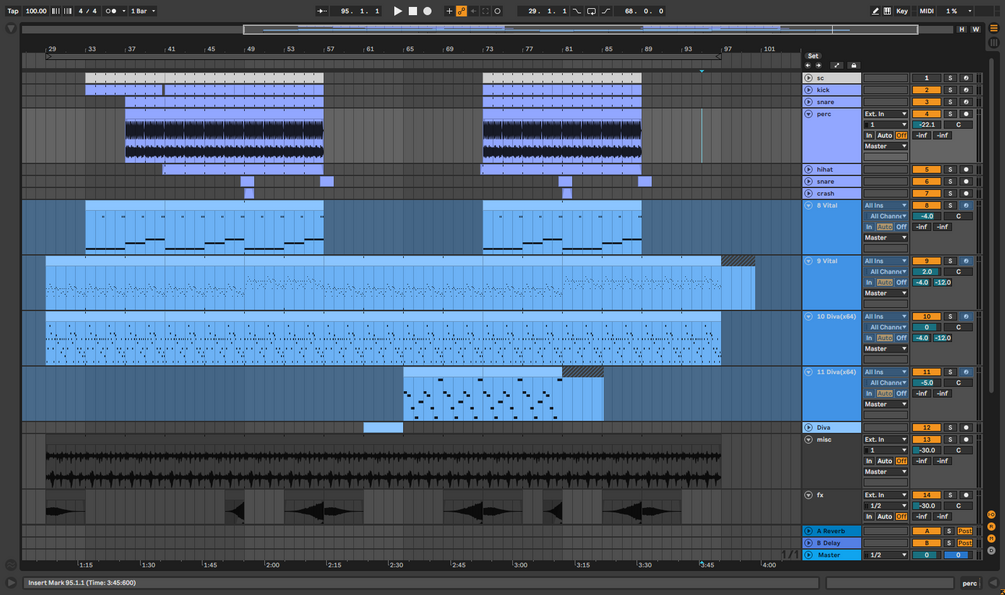The image size is (1005, 595).
Task: Set perc track monitor to Auto
Action: [885, 135]
